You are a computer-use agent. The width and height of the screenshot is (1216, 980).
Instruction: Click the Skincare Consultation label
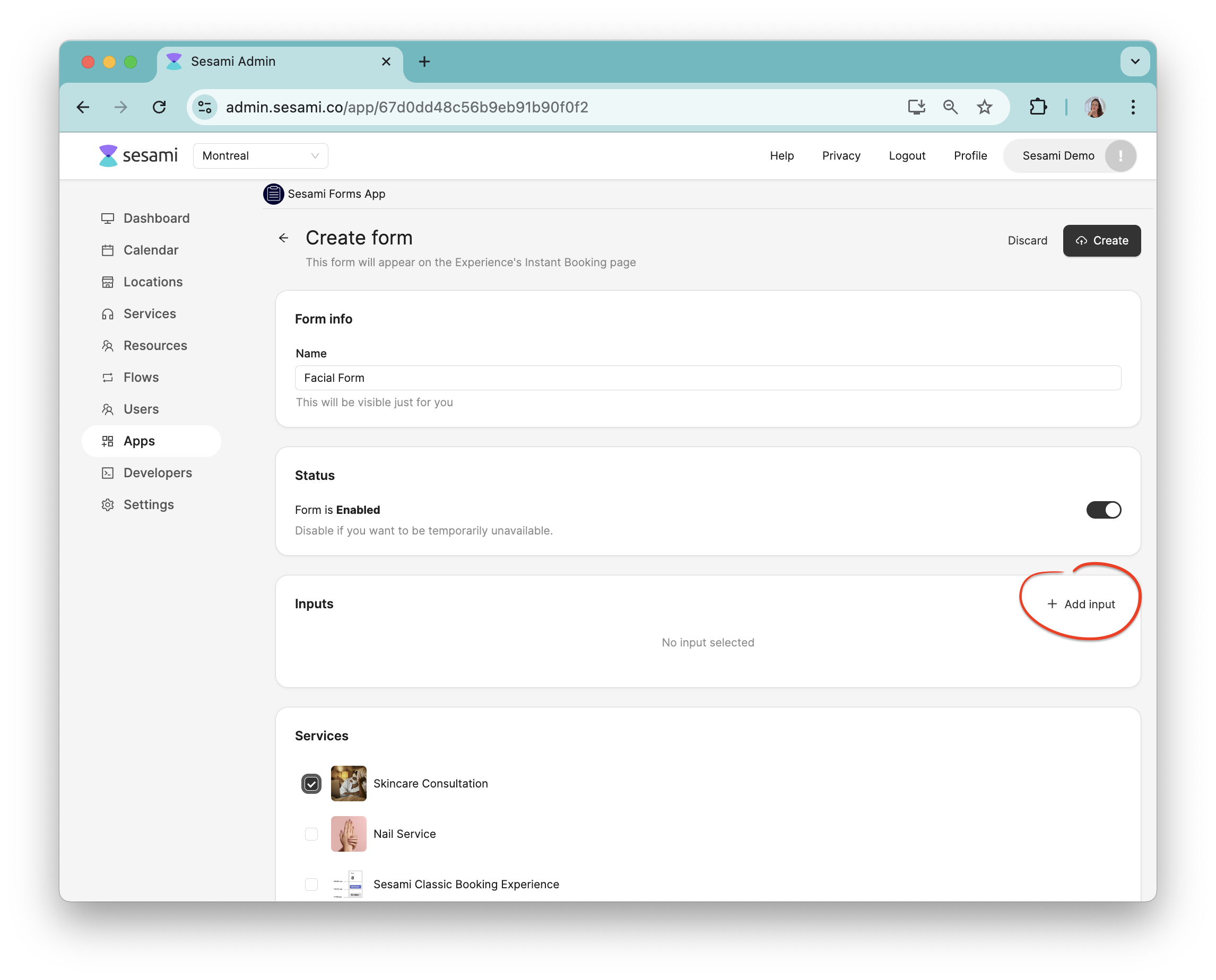coord(430,784)
